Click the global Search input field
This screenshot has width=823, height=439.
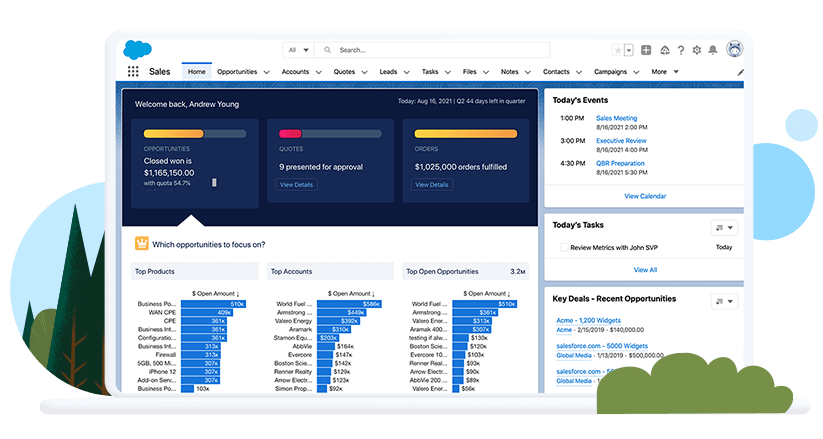click(x=440, y=49)
